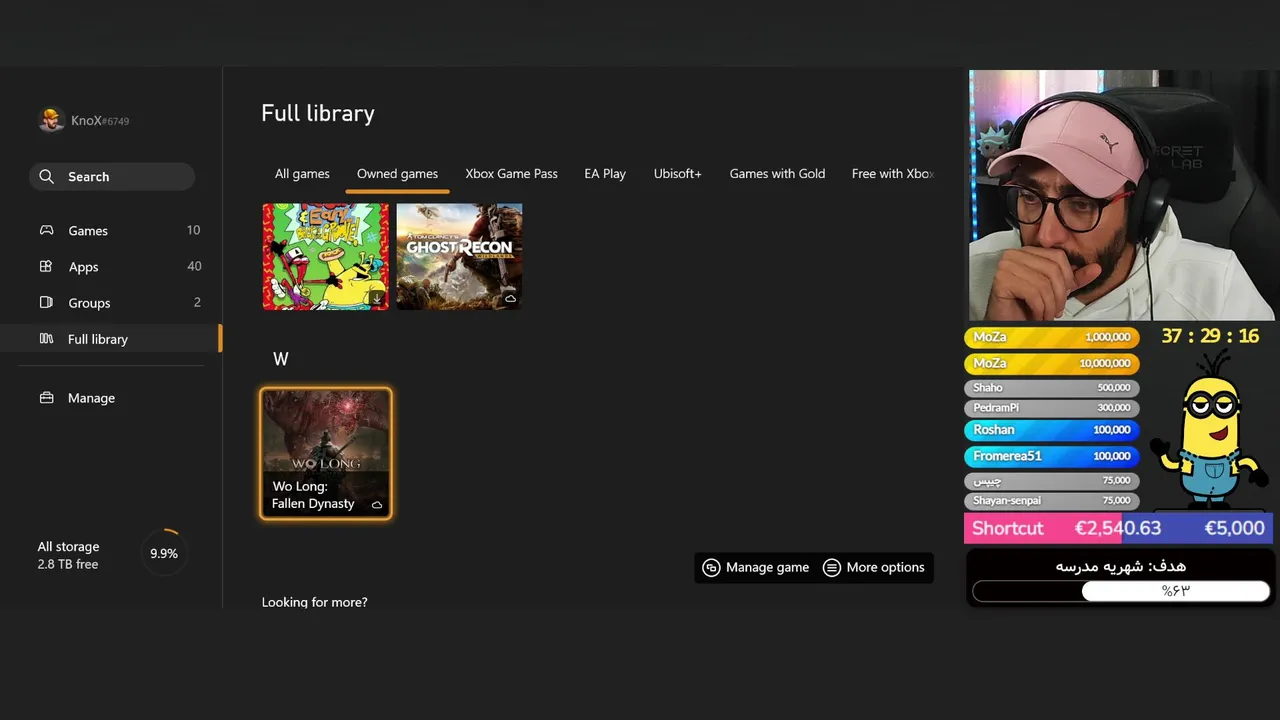Click the stream timer 37 : 29 : 16
The image size is (1280, 720).
tap(1210, 336)
